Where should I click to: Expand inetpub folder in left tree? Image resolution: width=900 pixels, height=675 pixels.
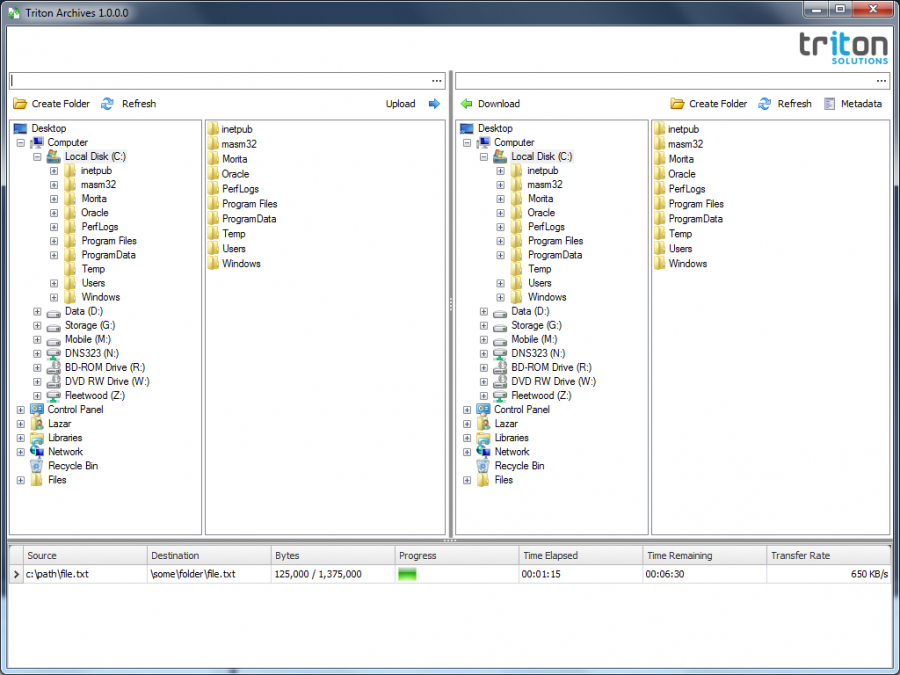[54, 170]
